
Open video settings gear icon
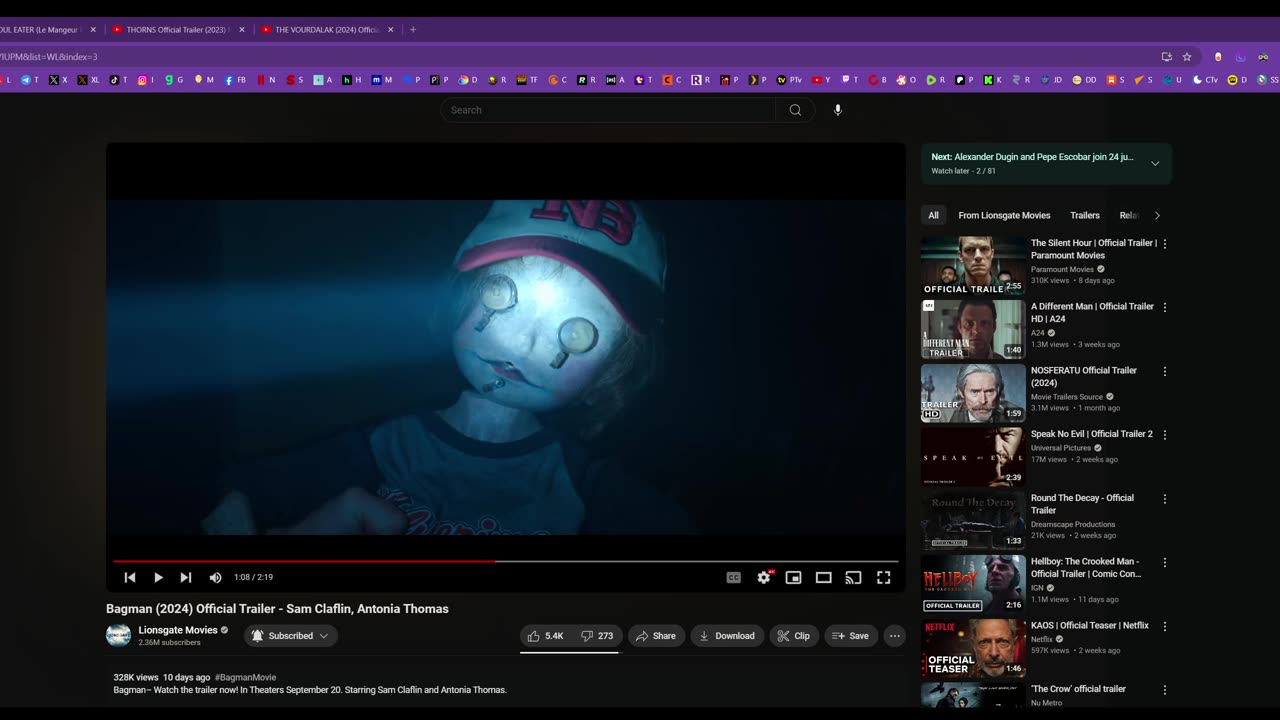(764, 577)
